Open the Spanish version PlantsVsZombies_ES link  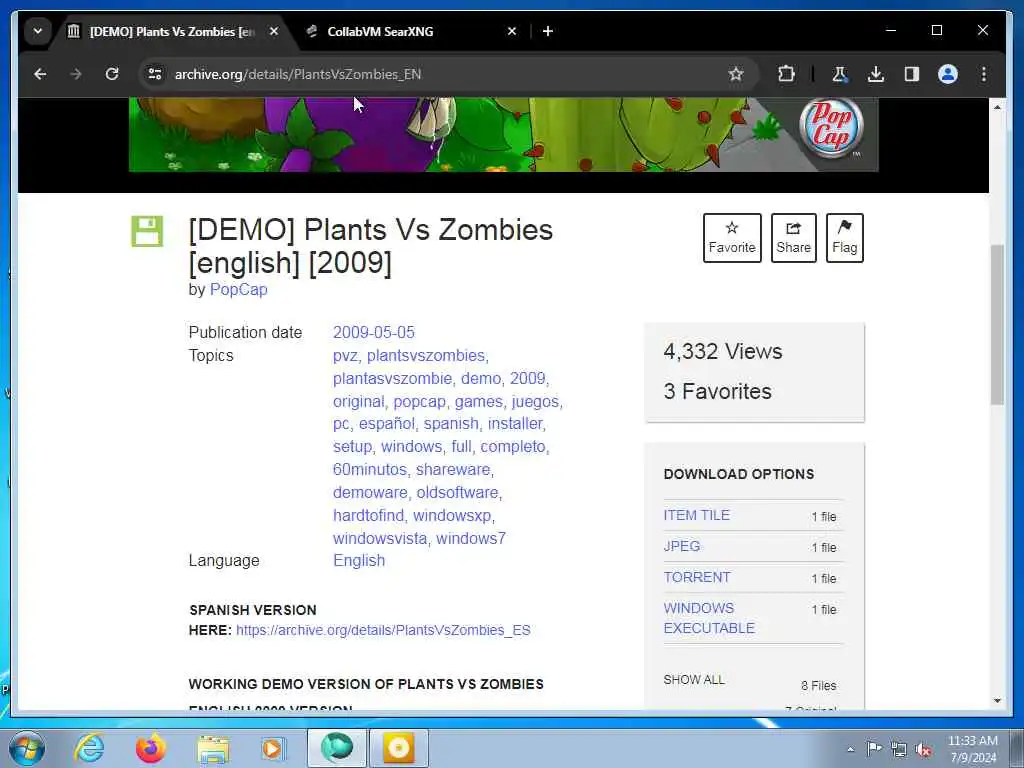(383, 630)
